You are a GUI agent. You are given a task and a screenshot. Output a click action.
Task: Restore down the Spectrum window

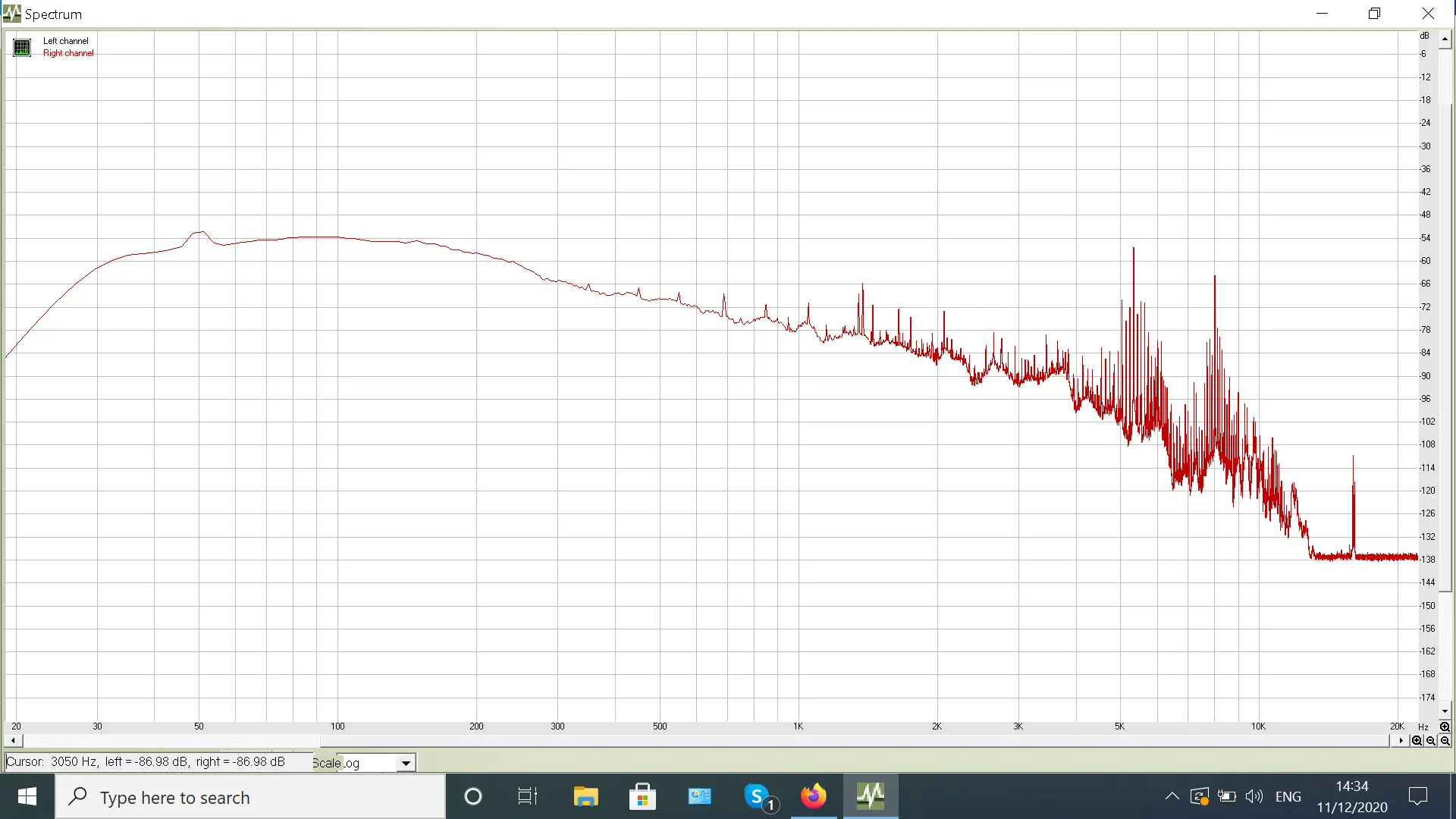tap(1375, 14)
